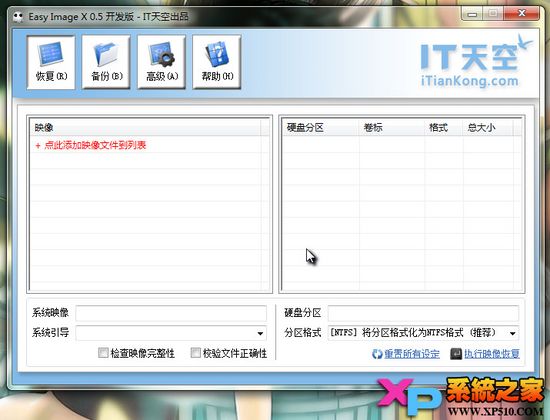Expand the 分区格式 NTFS dropdown
This screenshot has height=420, width=550.
pos(512,333)
